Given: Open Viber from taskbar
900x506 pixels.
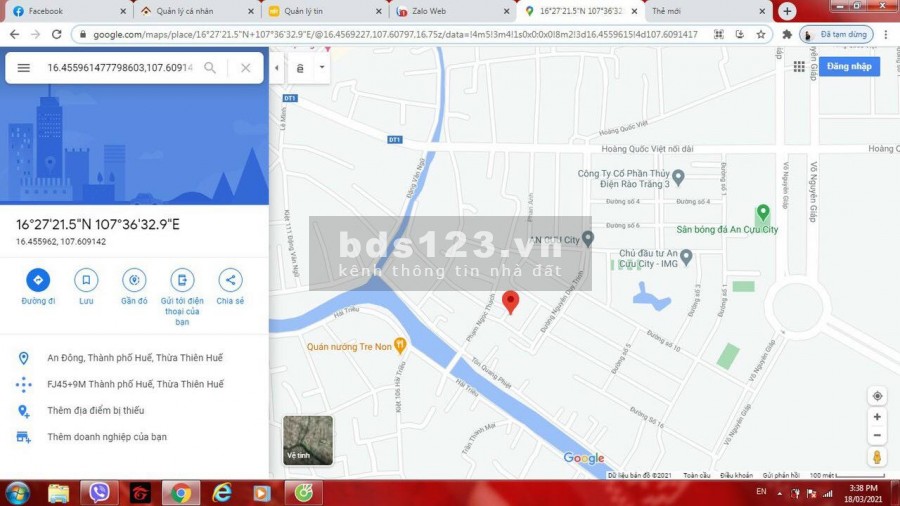Looking at the screenshot, I should click(x=99, y=493).
